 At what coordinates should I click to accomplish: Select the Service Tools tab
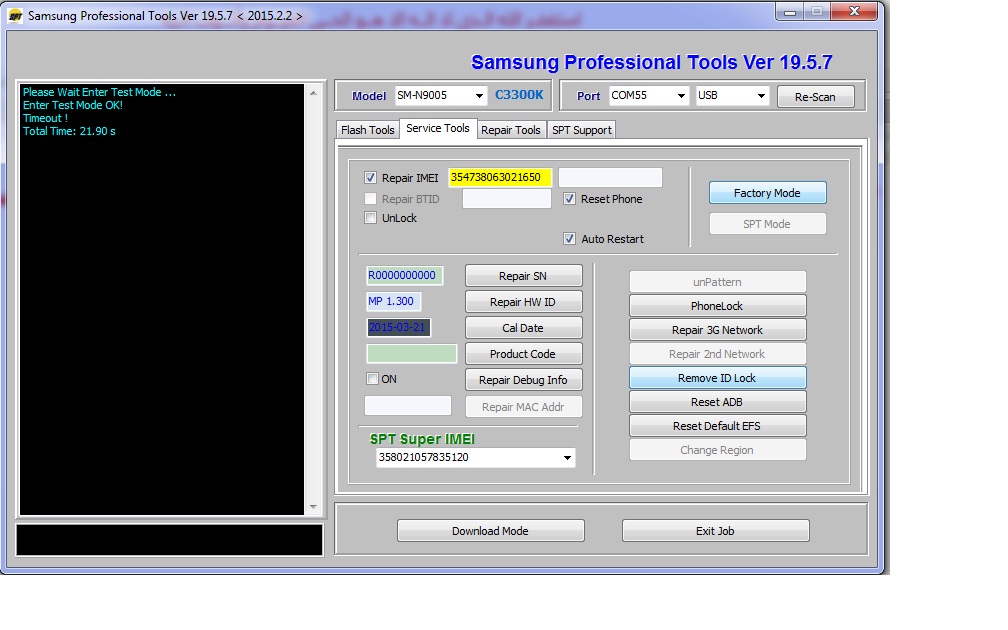click(438, 129)
